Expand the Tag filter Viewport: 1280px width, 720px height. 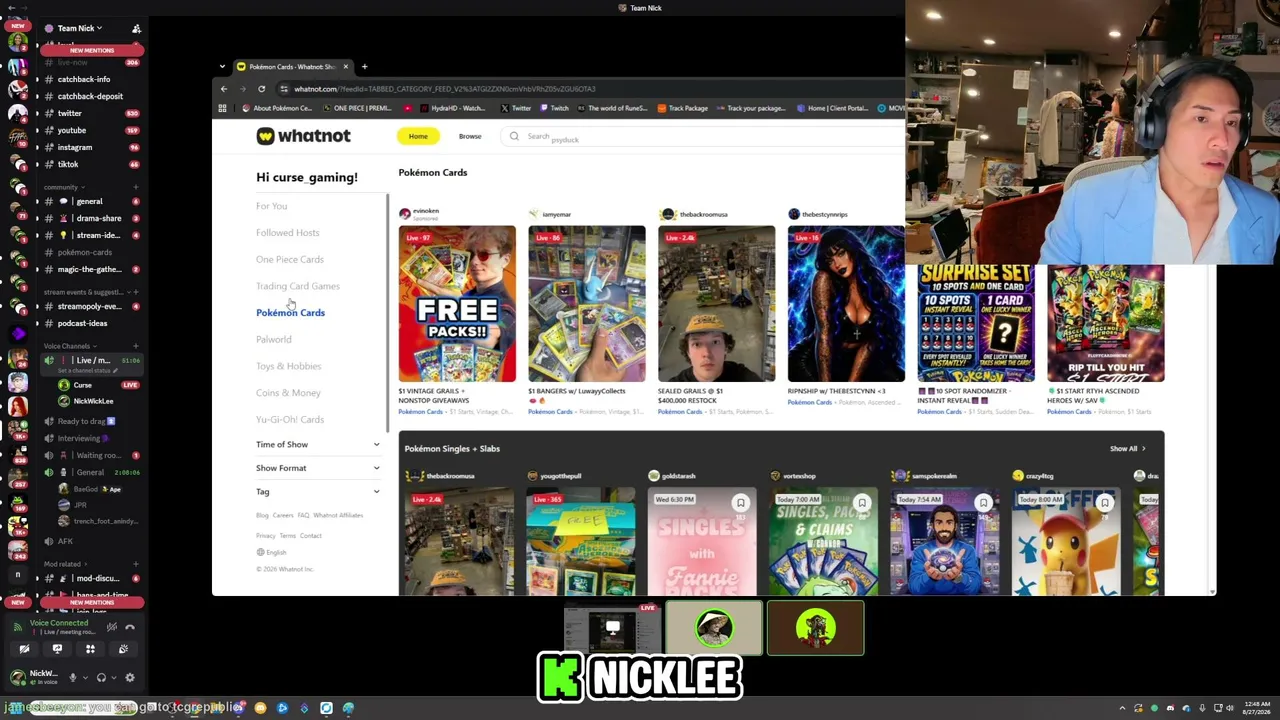pyautogui.click(x=317, y=491)
